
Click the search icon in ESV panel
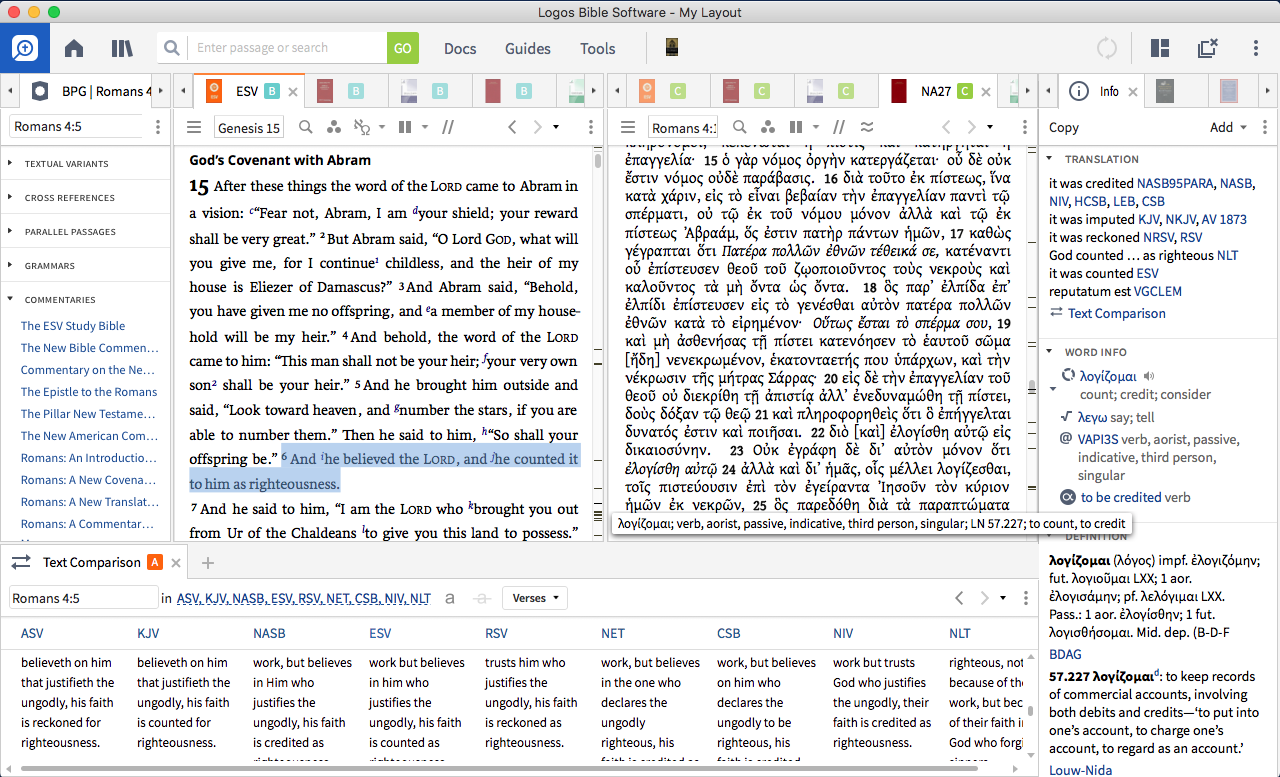tap(306, 127)
